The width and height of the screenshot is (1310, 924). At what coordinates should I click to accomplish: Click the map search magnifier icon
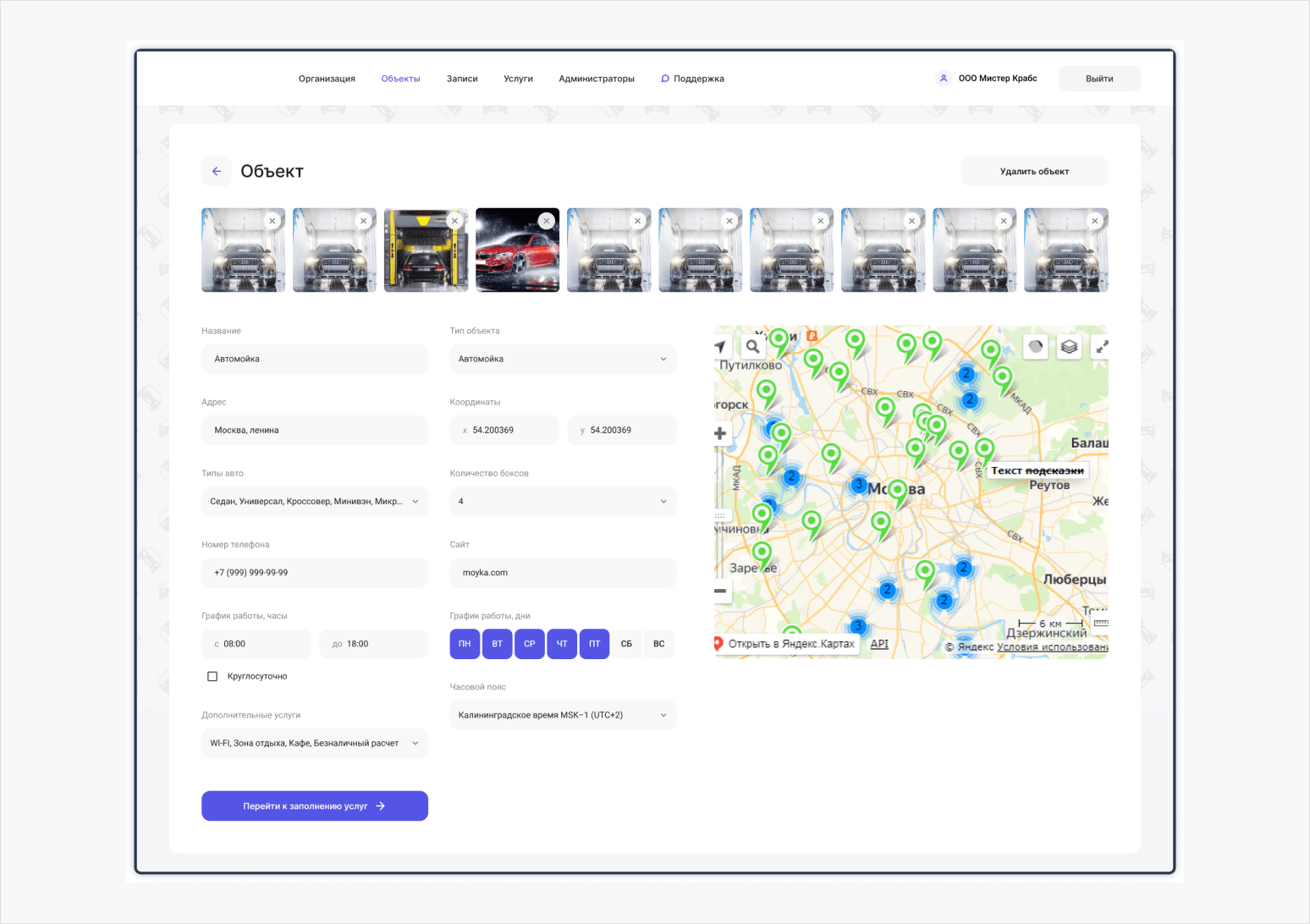click(x=752, y=346)
